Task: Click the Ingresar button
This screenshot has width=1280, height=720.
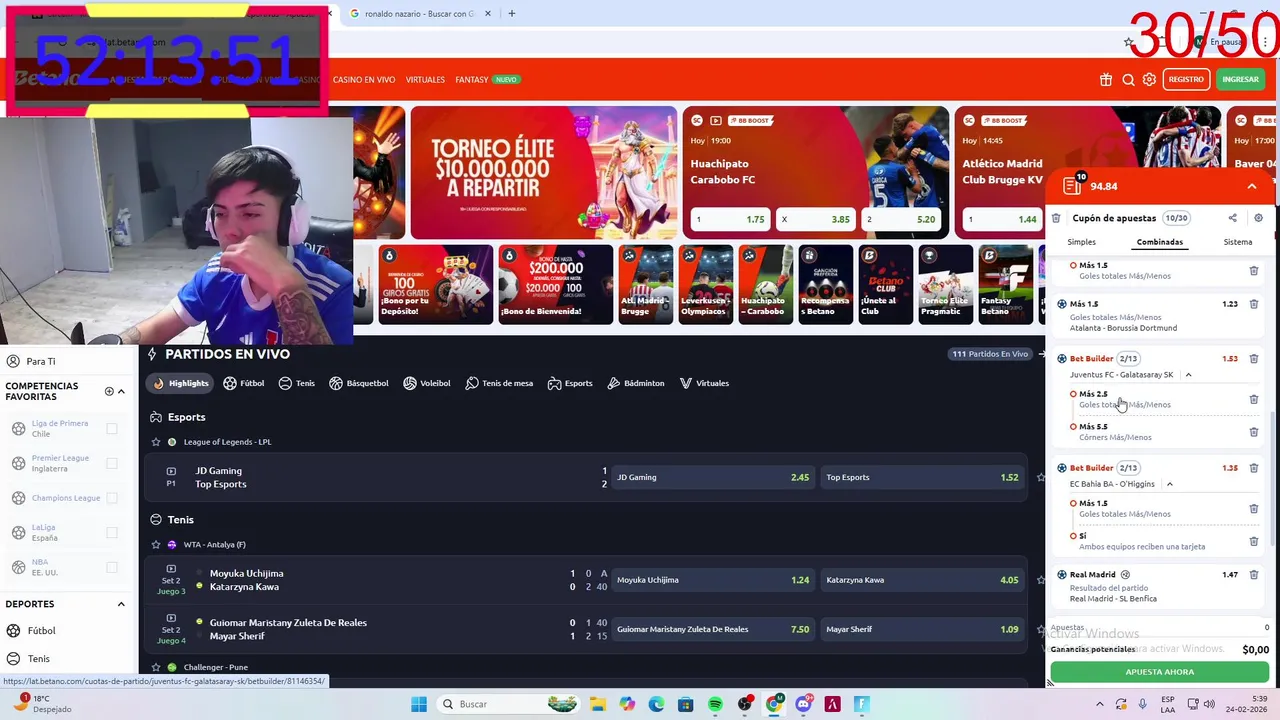Action: click(x=1240, y=80)
